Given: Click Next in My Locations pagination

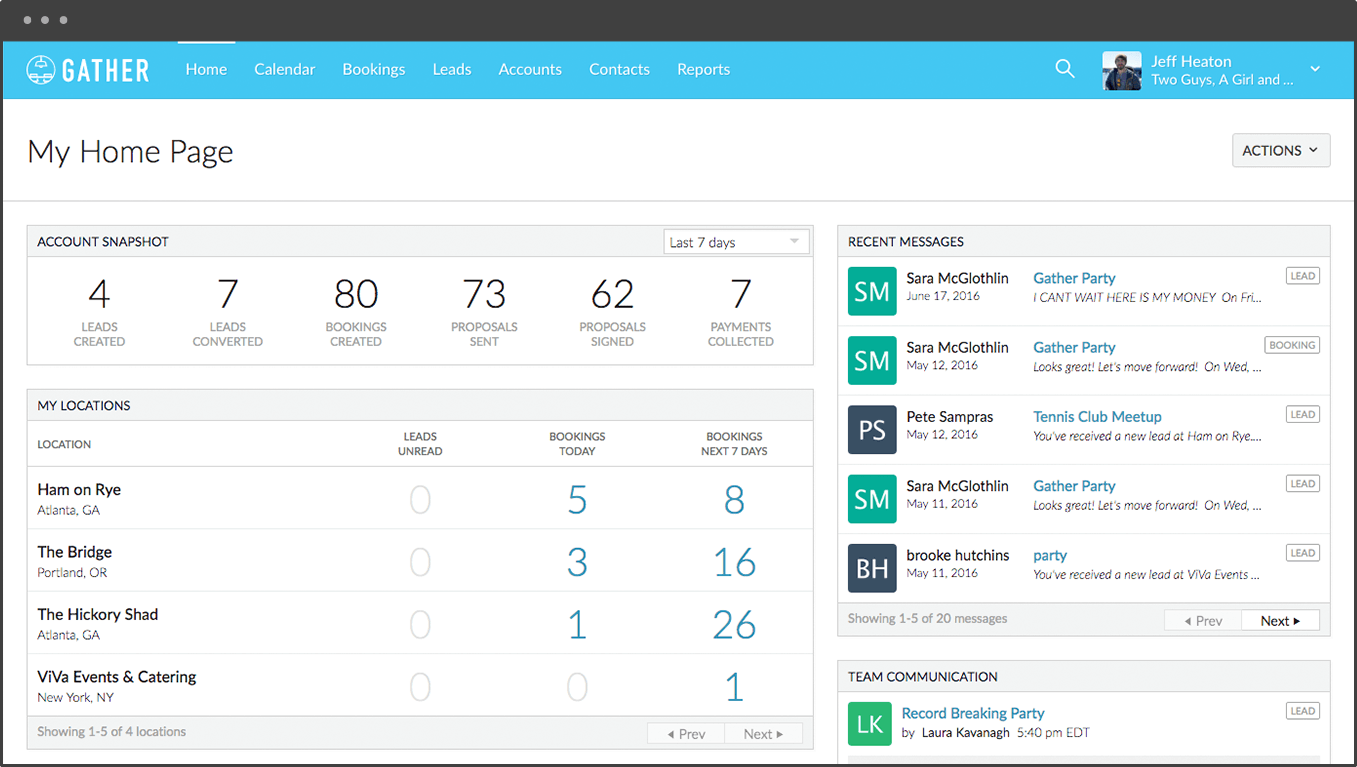Looking at the screenshot, I should (x=763, y=734).
